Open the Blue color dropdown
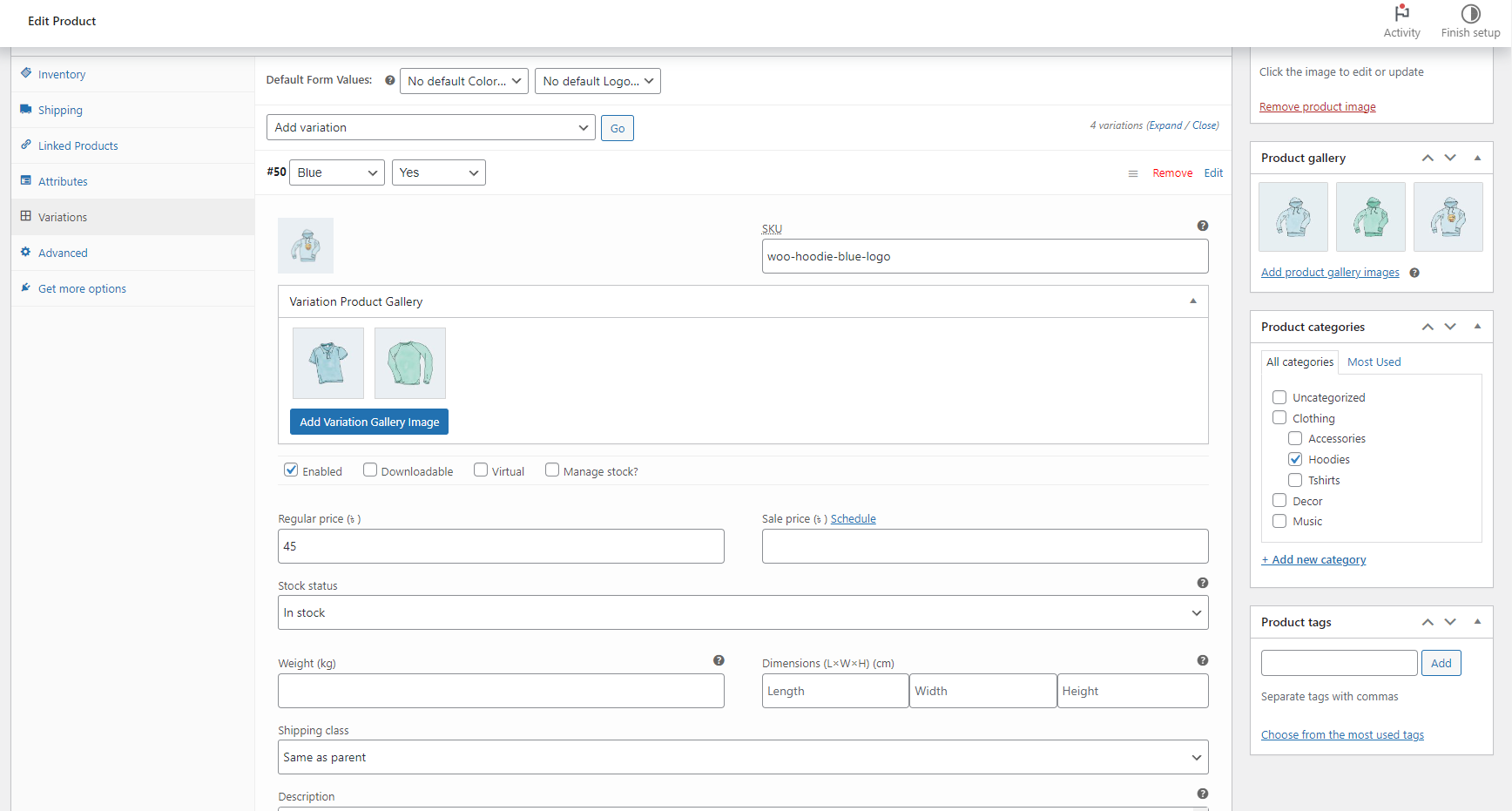 pyautogui.click(x=337, y=172)
